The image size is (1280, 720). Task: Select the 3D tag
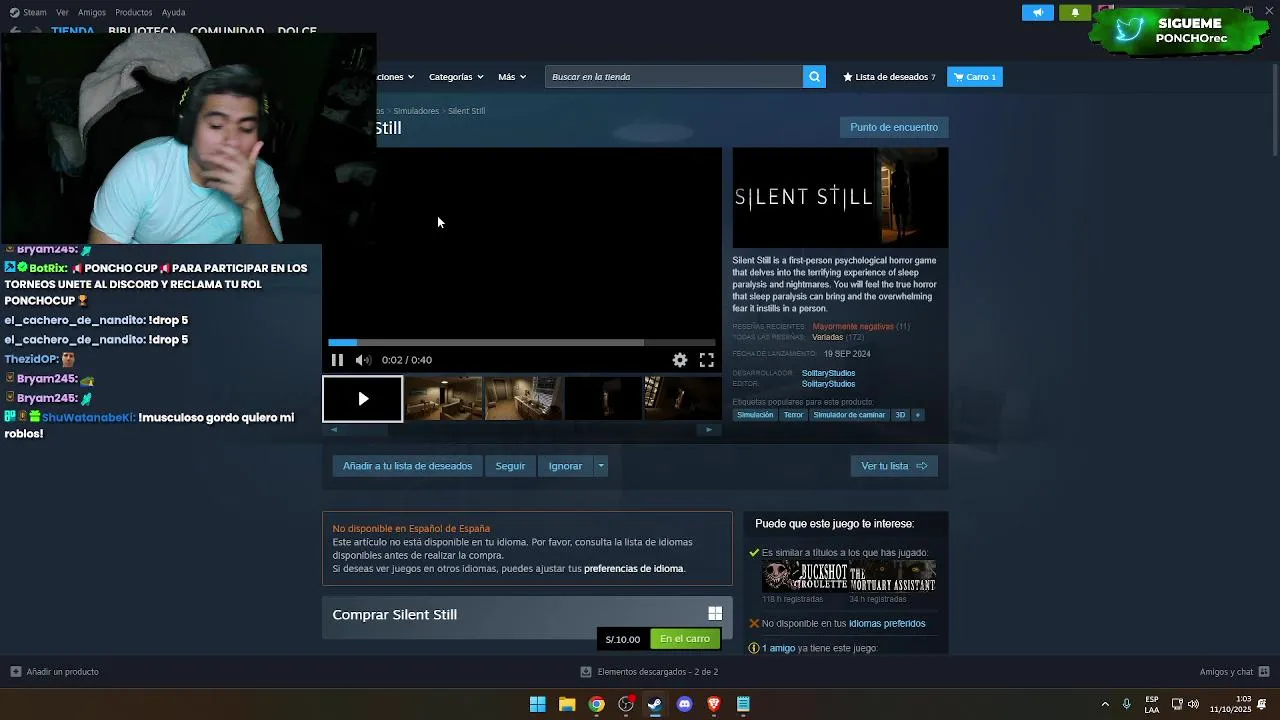pos(900,415)
